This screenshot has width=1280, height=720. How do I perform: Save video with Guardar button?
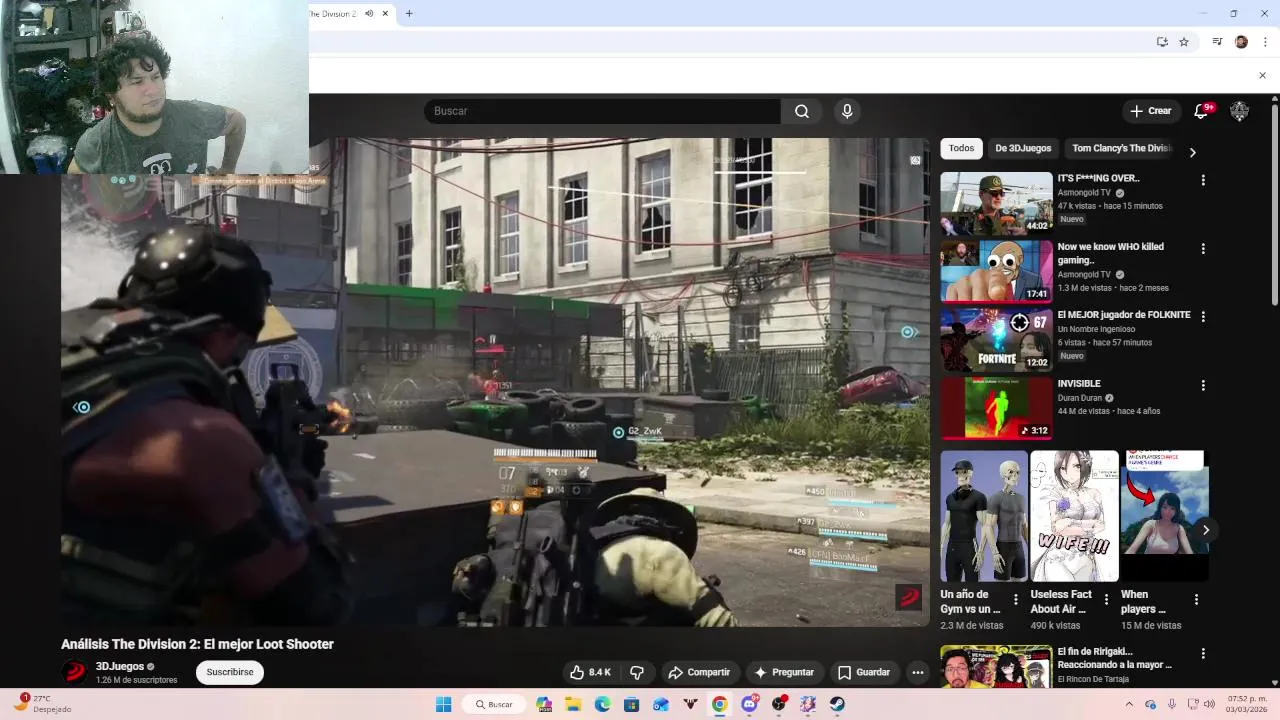pos(864,672)
